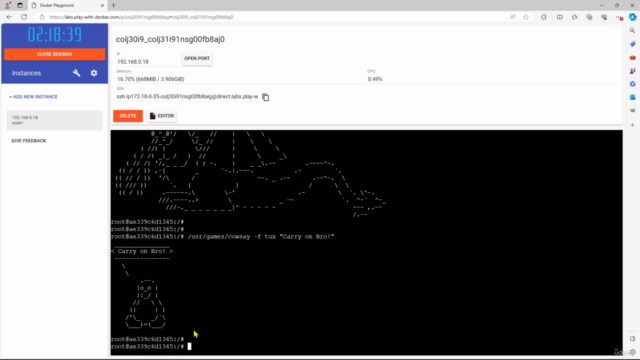This screenshot has height=360, width=640.
Task: Open sidebar settings gear at bottom
Action: pos(632,352)
